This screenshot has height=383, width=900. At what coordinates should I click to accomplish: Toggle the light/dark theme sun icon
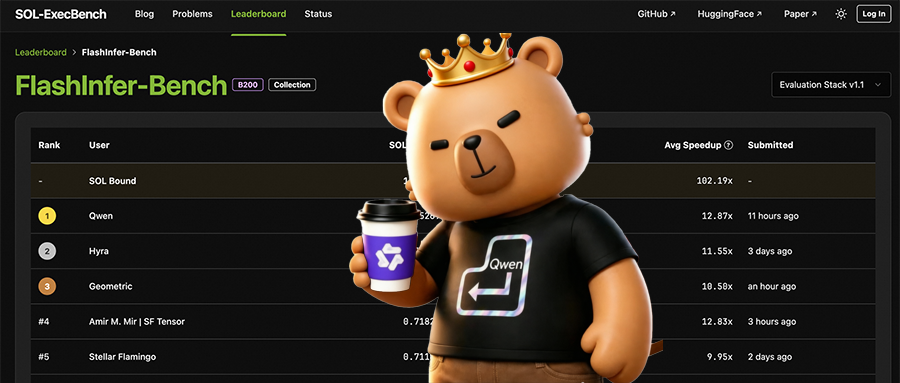point(841,14)
